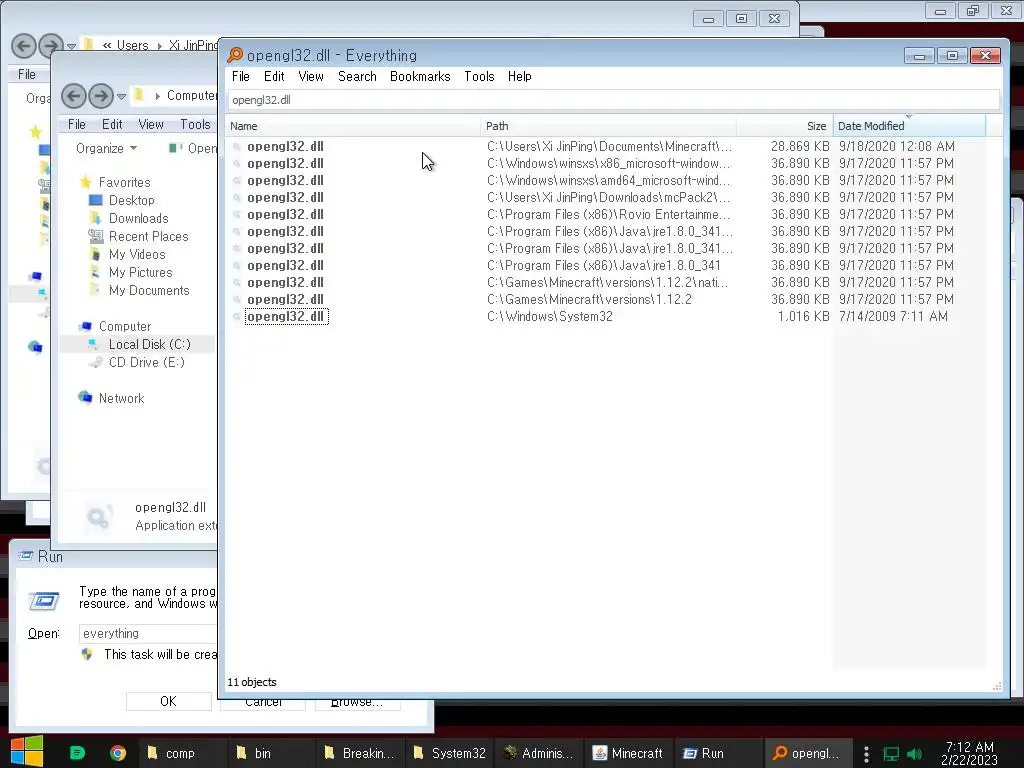Select opengl32.dll in the Documents\Minecraft path
The height and width of the screenshot is (768, 1024).
[285, 146]
